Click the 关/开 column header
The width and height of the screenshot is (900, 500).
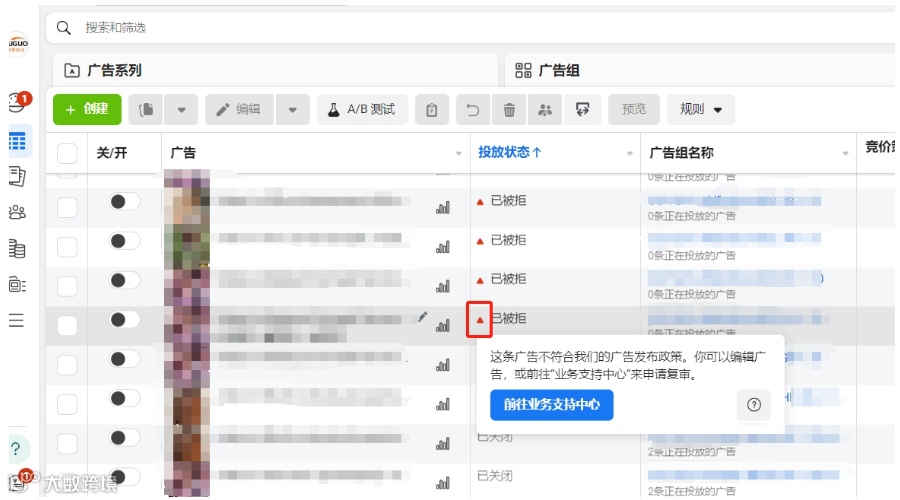111,153
